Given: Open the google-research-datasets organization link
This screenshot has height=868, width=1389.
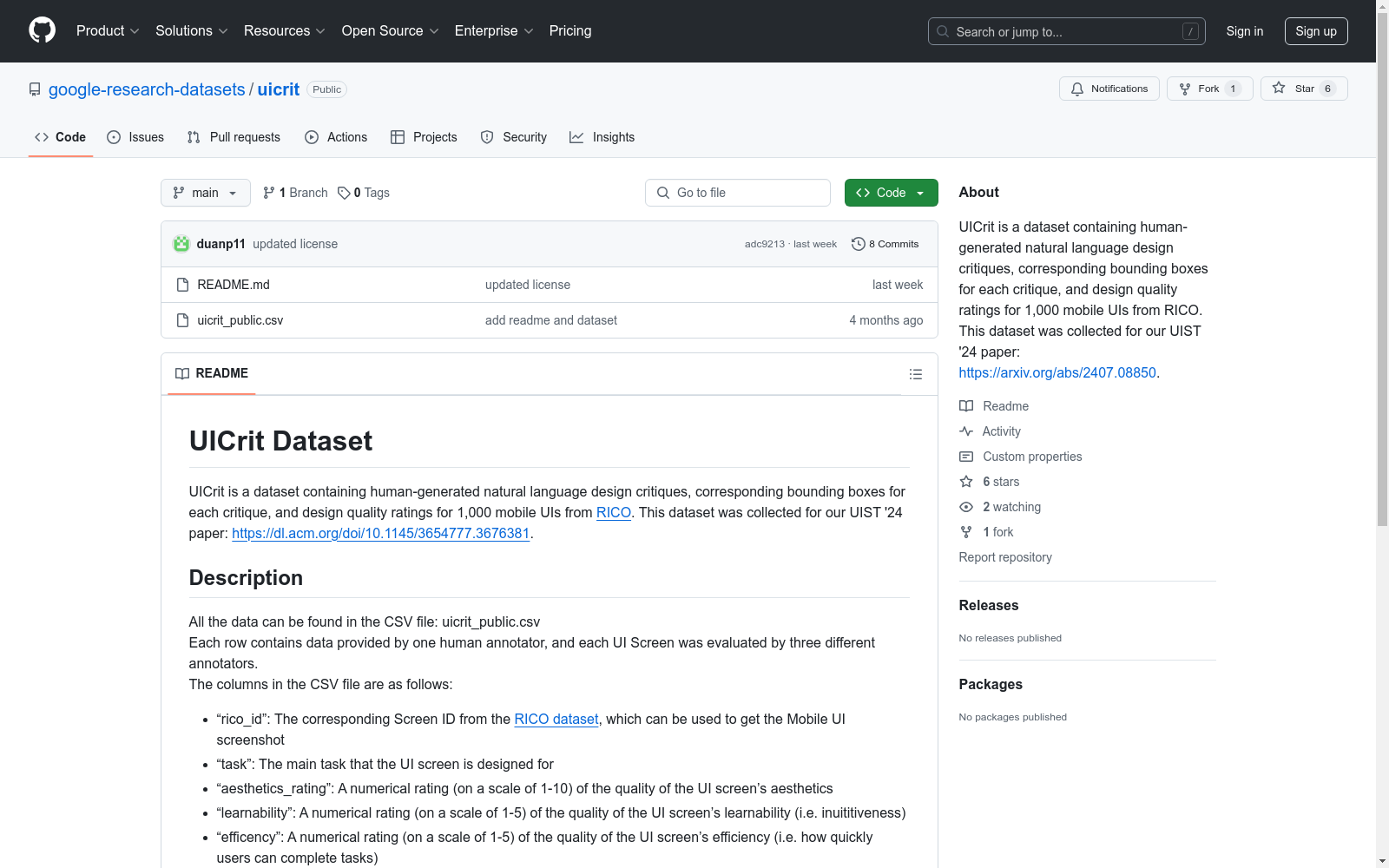Looking at the screenshot, I should pos(147,89).
